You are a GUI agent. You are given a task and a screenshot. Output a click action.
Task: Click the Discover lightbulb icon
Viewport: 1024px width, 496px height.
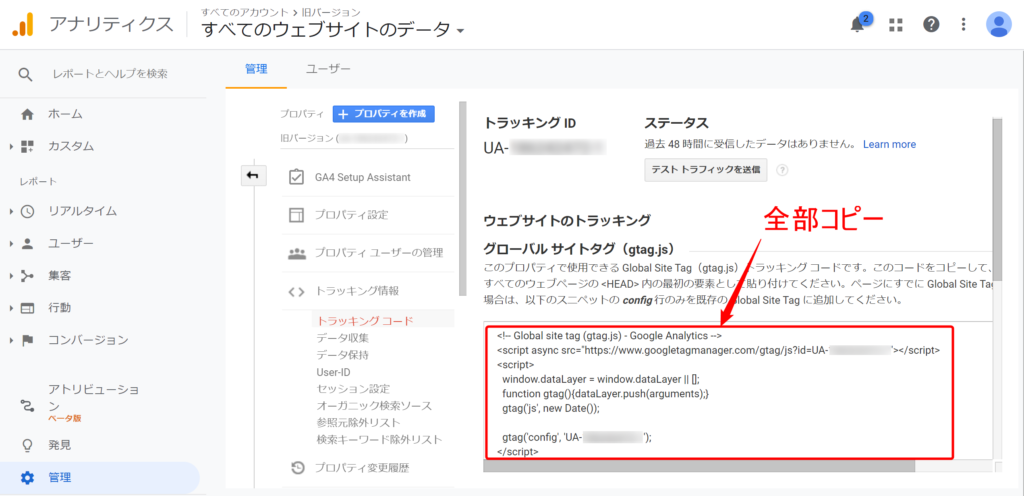27,445
